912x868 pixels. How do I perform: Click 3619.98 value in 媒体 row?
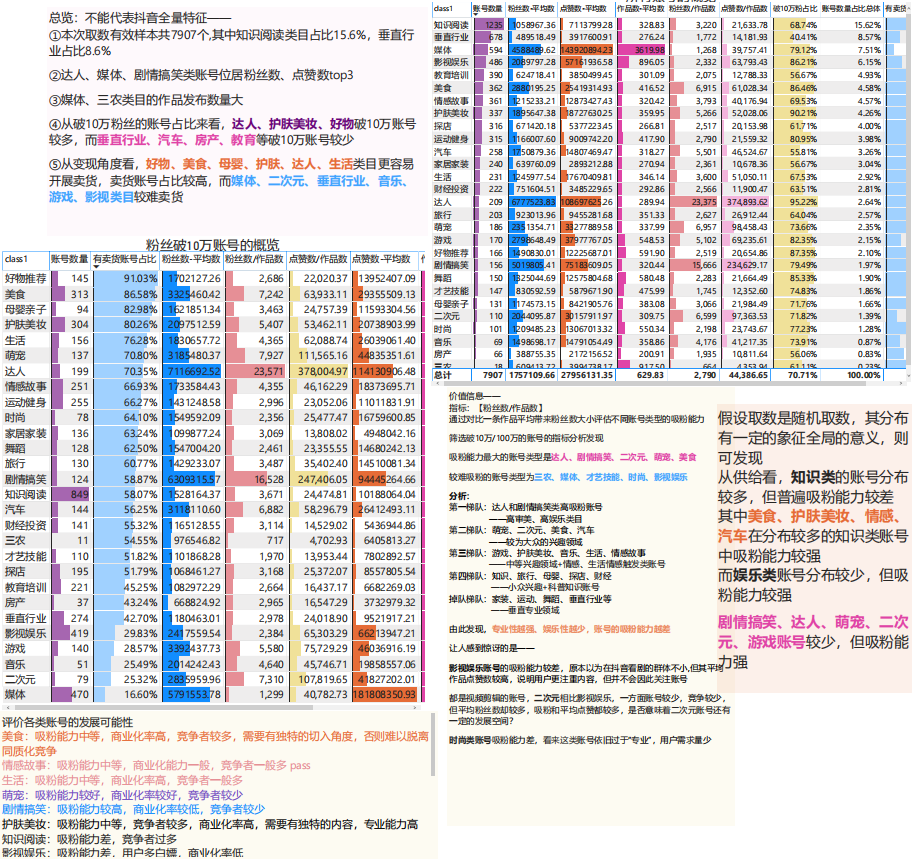click(650, 50)
